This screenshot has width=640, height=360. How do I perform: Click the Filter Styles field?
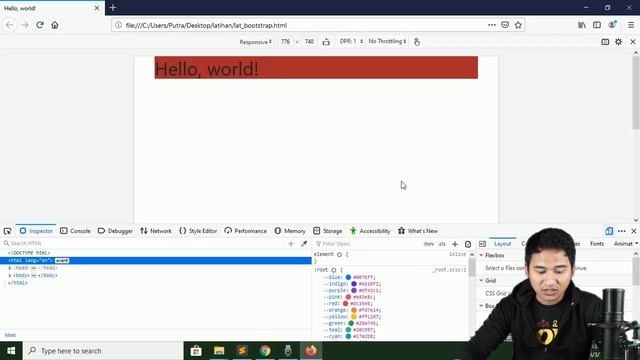(367, 244)
